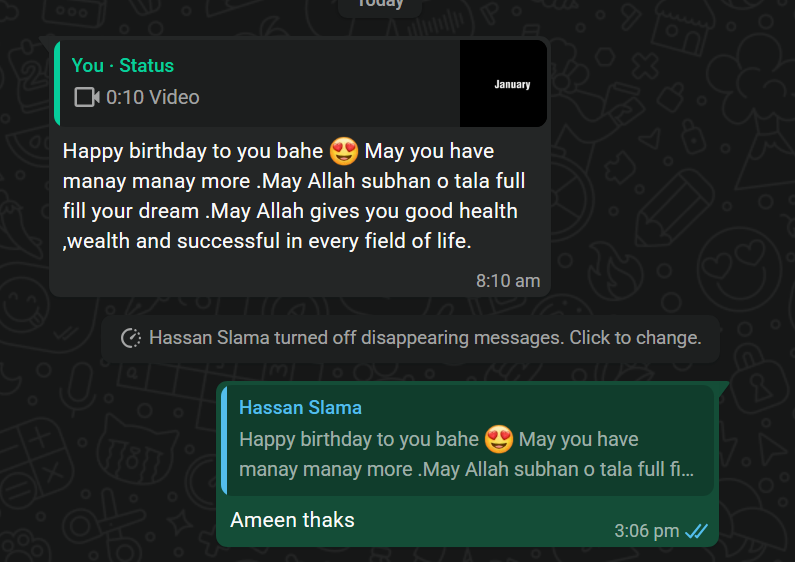Screen dimensions: 795x562
Task: Click heart-eyes emoji in the 8:10 am message
Action: (x=344, y=152)
